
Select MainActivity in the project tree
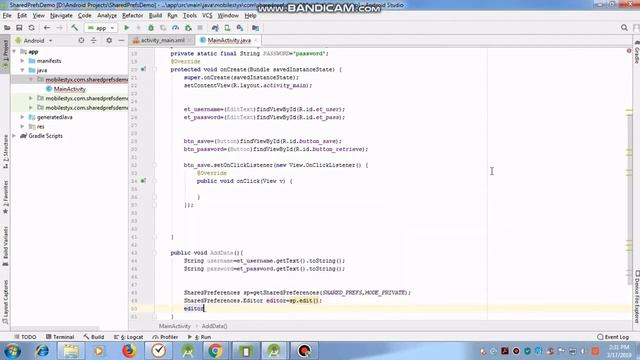(69, 89)
